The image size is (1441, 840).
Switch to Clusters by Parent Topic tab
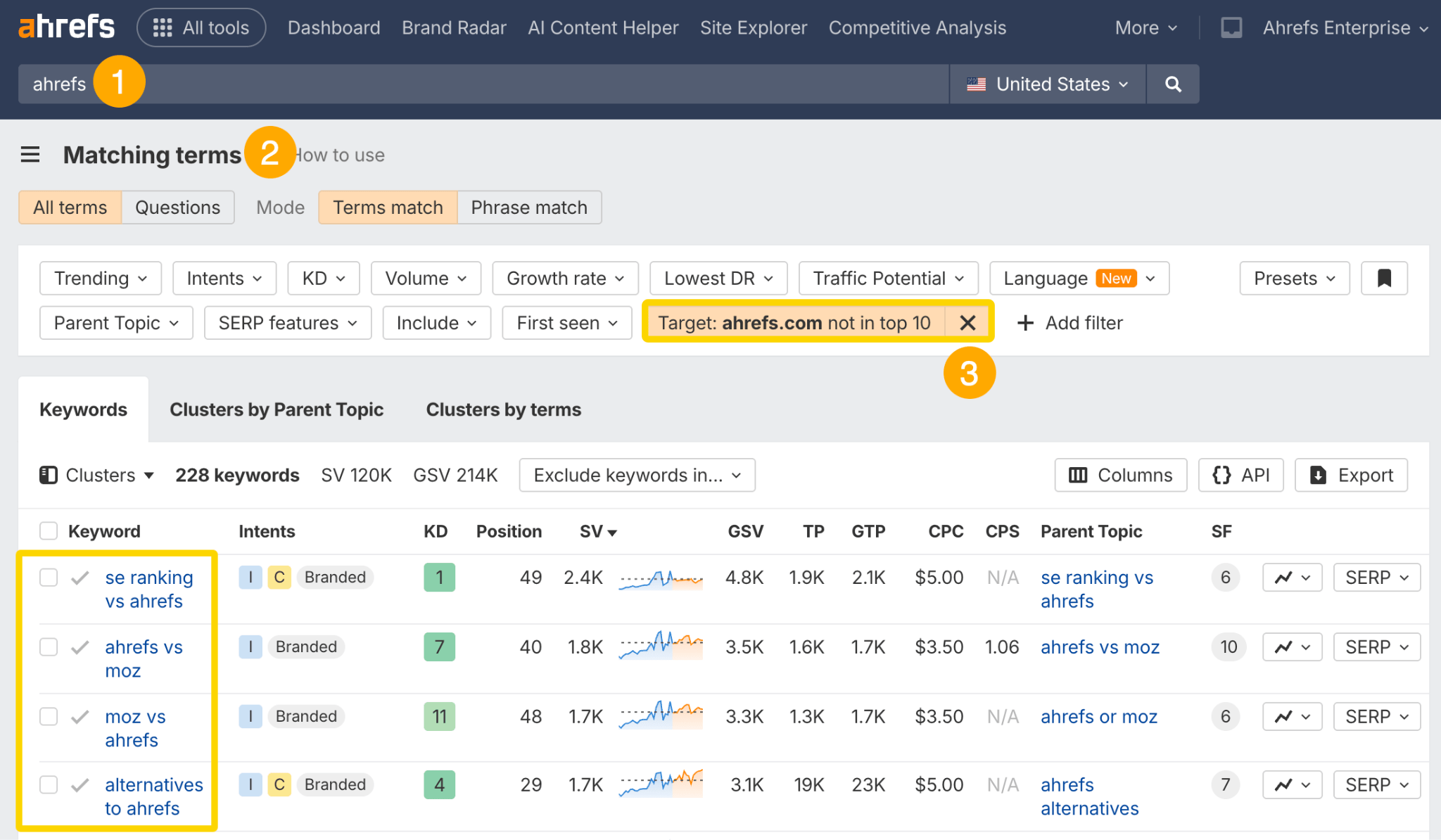(x=277, y=409)
